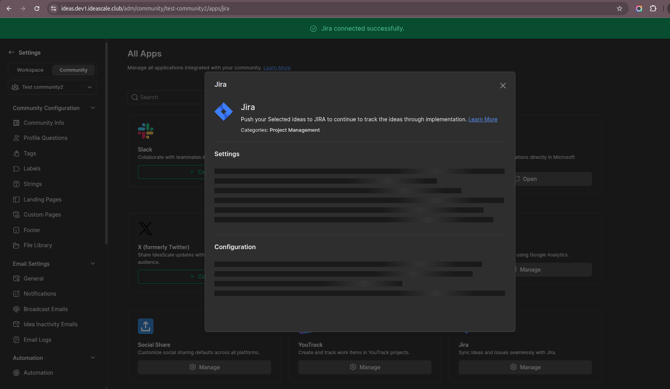Click browser Forward arrow
This screenshot has height=389, width=670.
tap(23, 9)
